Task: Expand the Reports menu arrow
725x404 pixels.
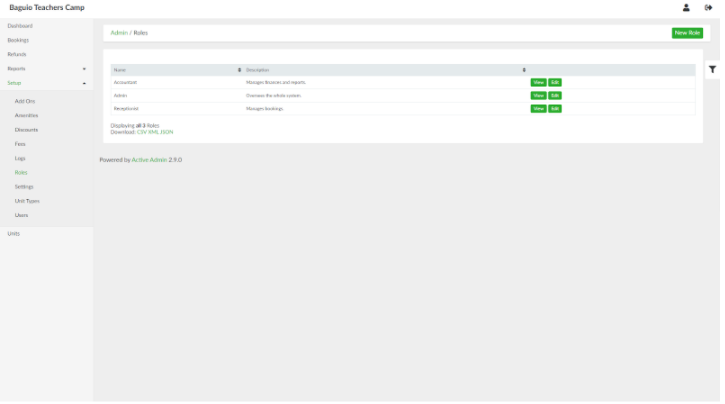Action: click(84, 69)
